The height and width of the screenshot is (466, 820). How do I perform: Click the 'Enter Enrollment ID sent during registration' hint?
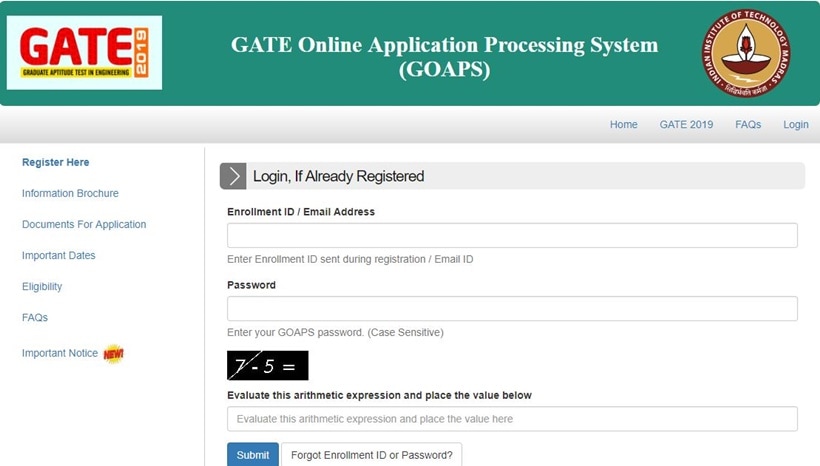350,259
